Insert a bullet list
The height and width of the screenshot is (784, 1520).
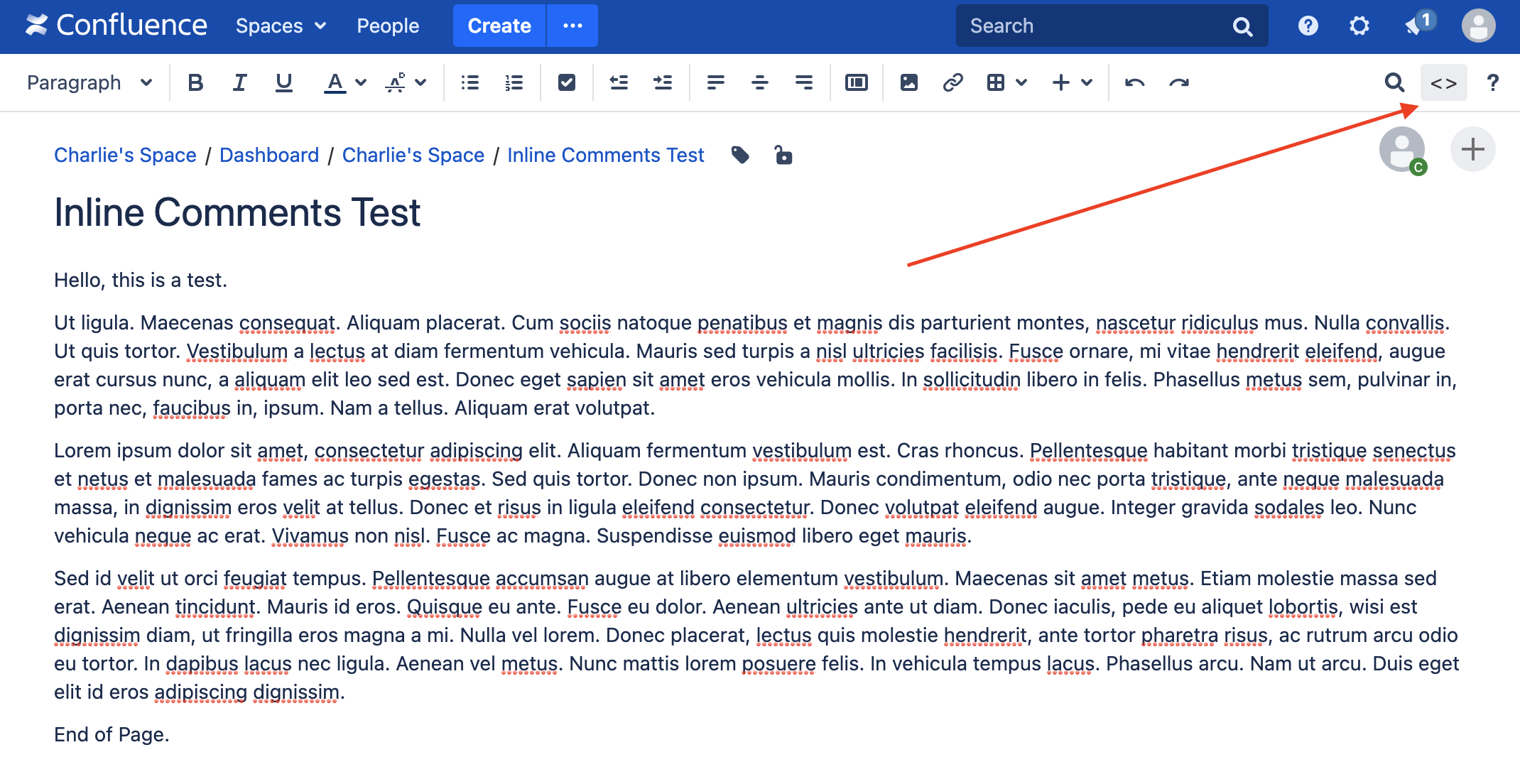coord(469,83)
